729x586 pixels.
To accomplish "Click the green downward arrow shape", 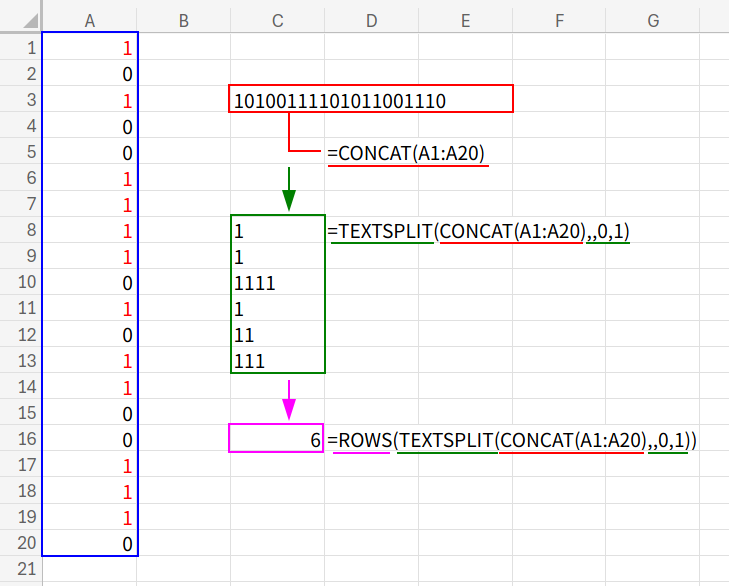I will pyautogui.click(x=288, y=189).
